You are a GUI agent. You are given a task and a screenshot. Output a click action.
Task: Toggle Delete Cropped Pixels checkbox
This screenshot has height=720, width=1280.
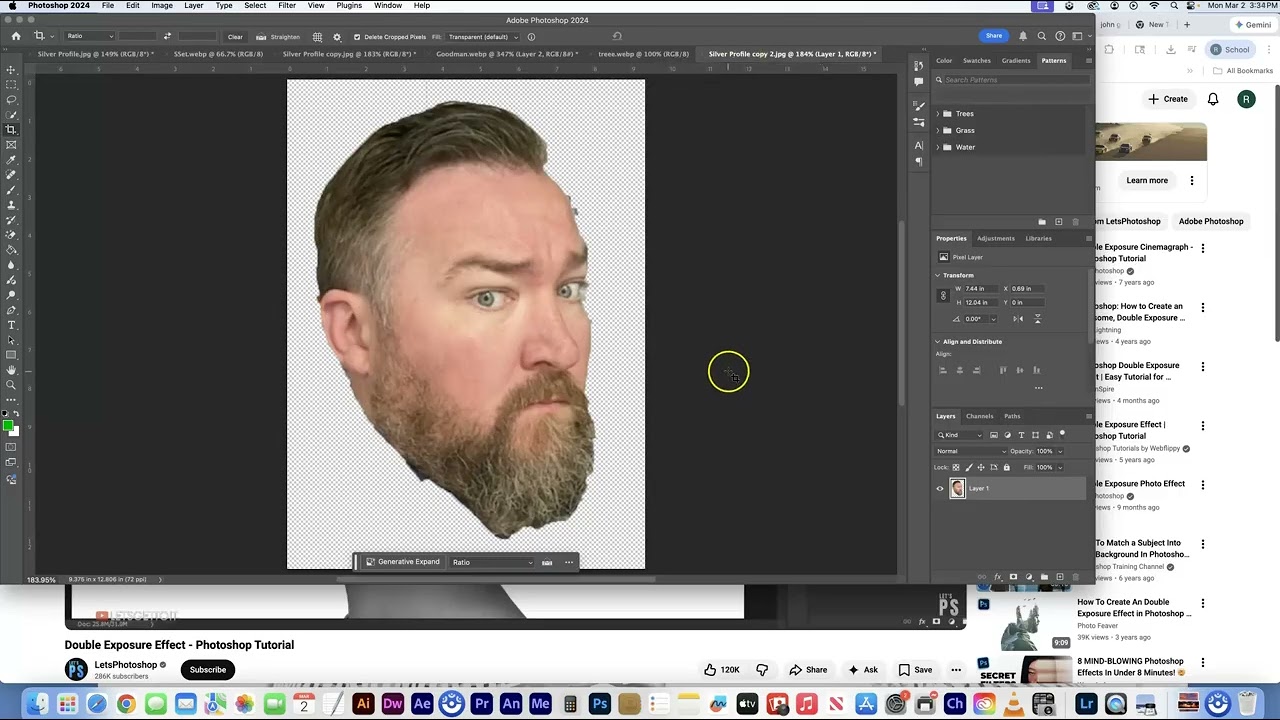(357, 37)
